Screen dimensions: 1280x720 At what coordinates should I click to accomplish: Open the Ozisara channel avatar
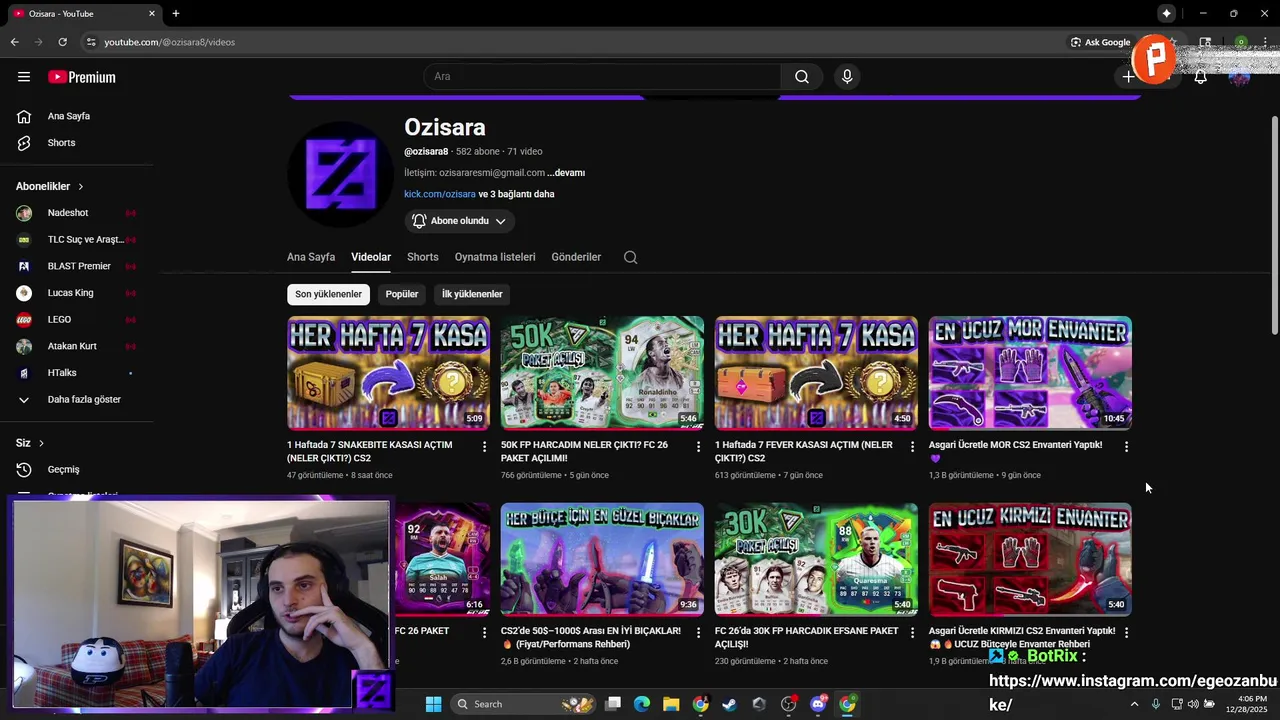340,174
